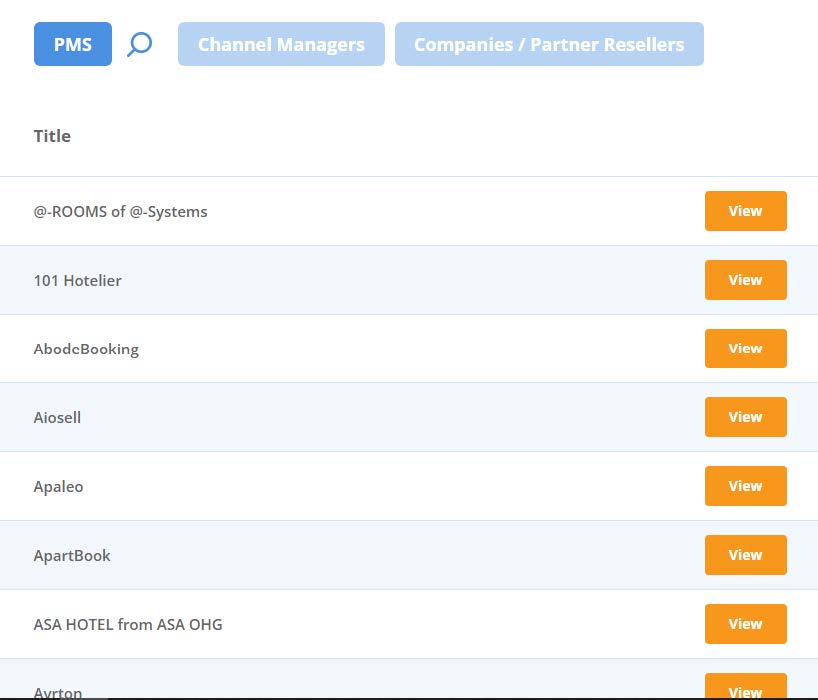View ASA HOTEL from ASA OHG
The width and height of the screenshot is (818, 700).
[x=745, y=624]
